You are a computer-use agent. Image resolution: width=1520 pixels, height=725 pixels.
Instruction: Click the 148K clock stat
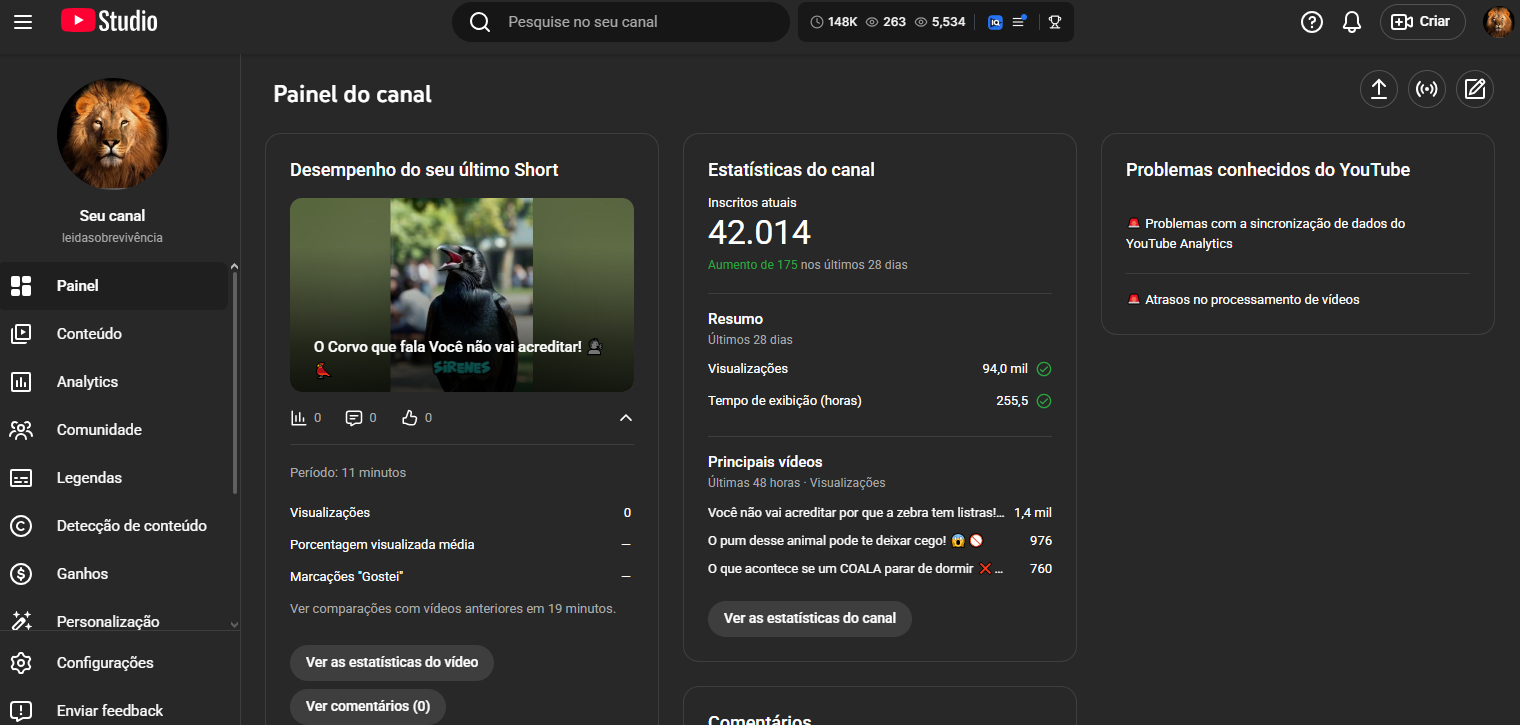(x=833, y=22)
